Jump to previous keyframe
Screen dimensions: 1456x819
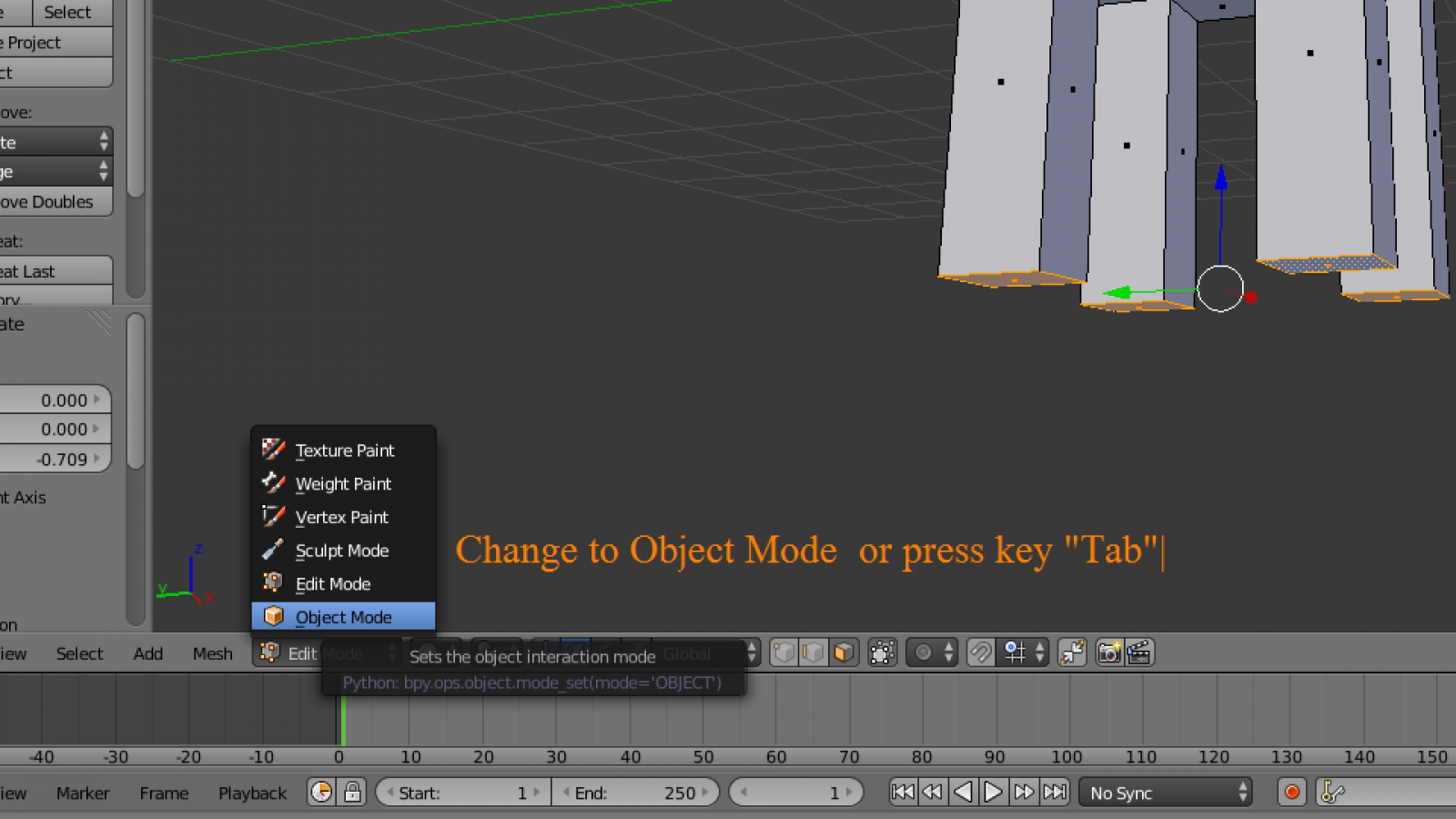(x=933, y=793)
